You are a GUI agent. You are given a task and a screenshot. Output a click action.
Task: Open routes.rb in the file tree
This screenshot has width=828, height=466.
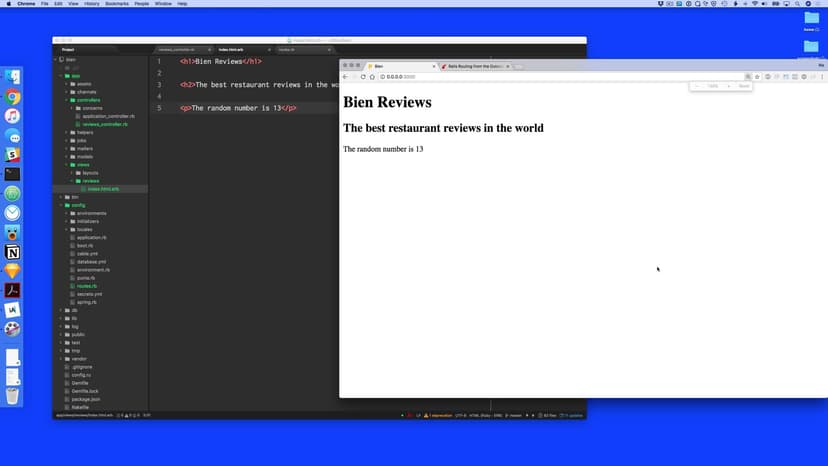point(86,286)
